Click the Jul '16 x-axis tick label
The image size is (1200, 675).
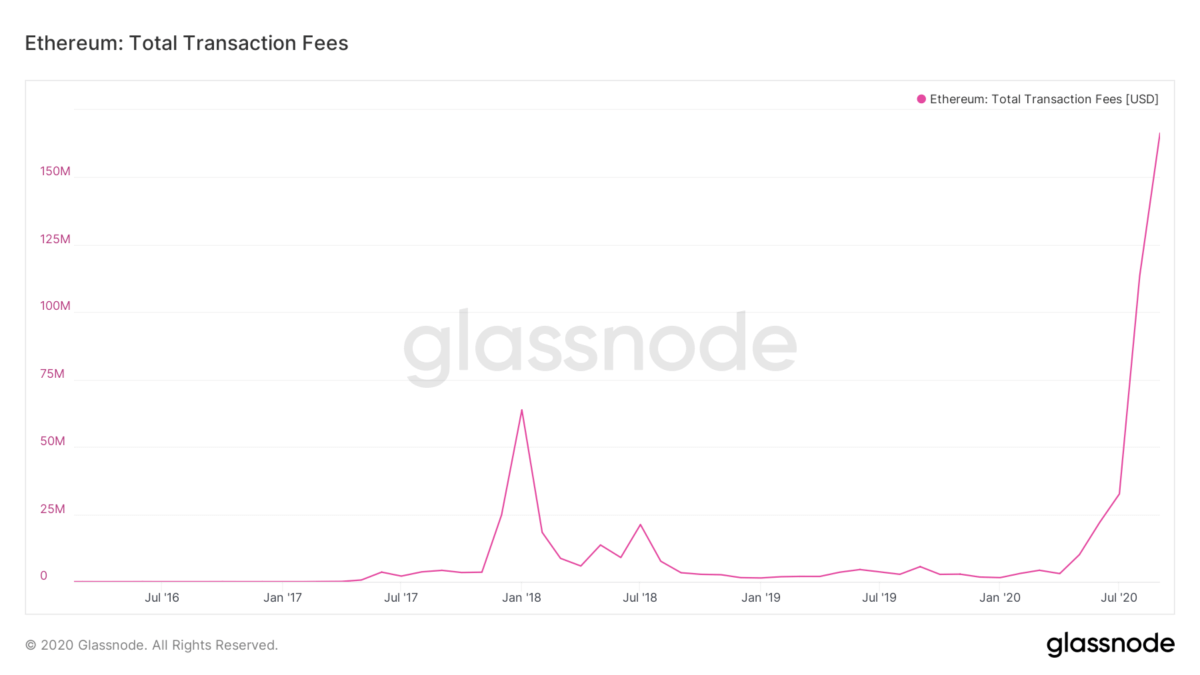(162, 598)
